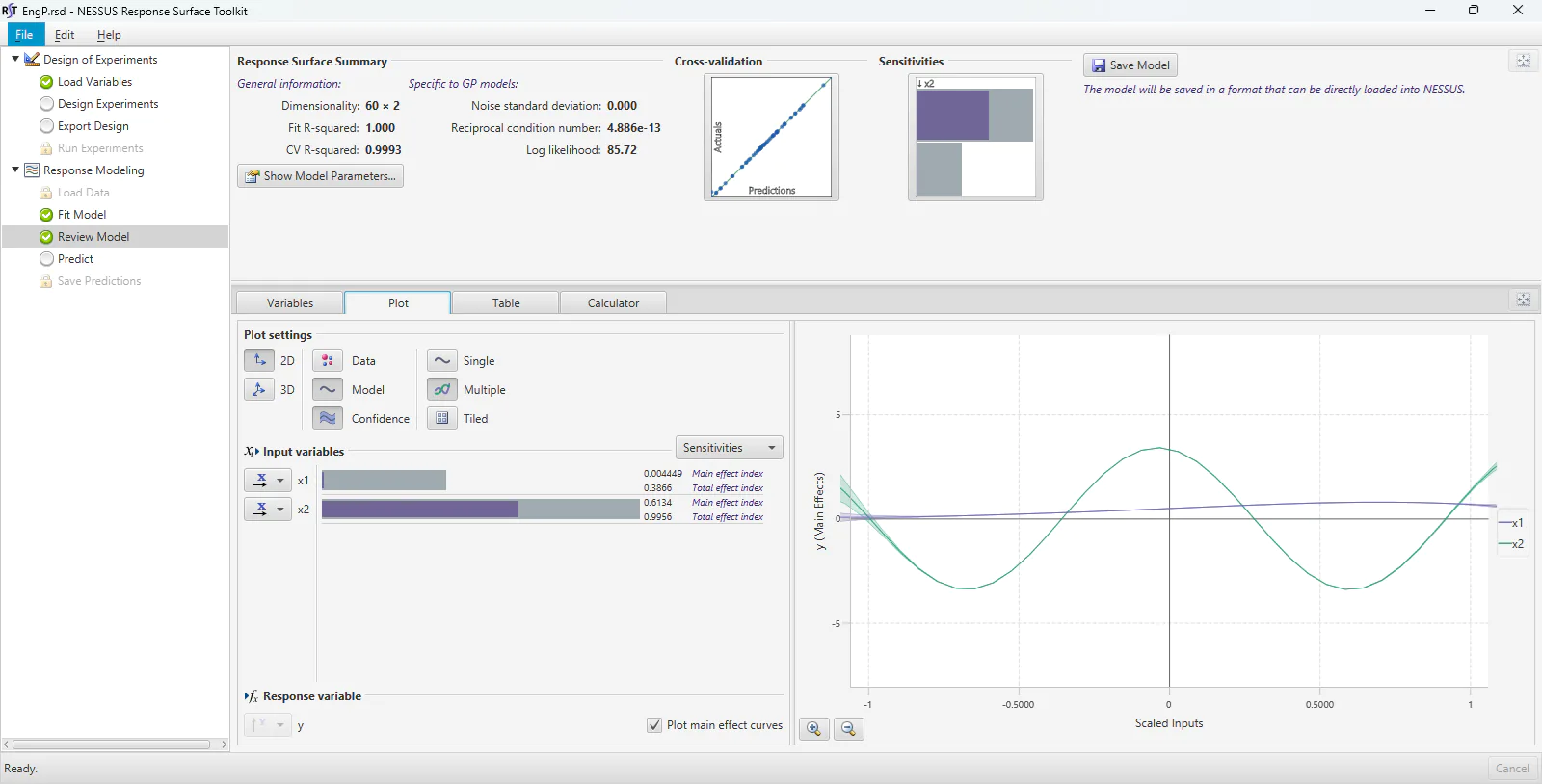Click the sidebar horizontal scrollbar
The image size is (1542, 784).
tap(111, 745)
